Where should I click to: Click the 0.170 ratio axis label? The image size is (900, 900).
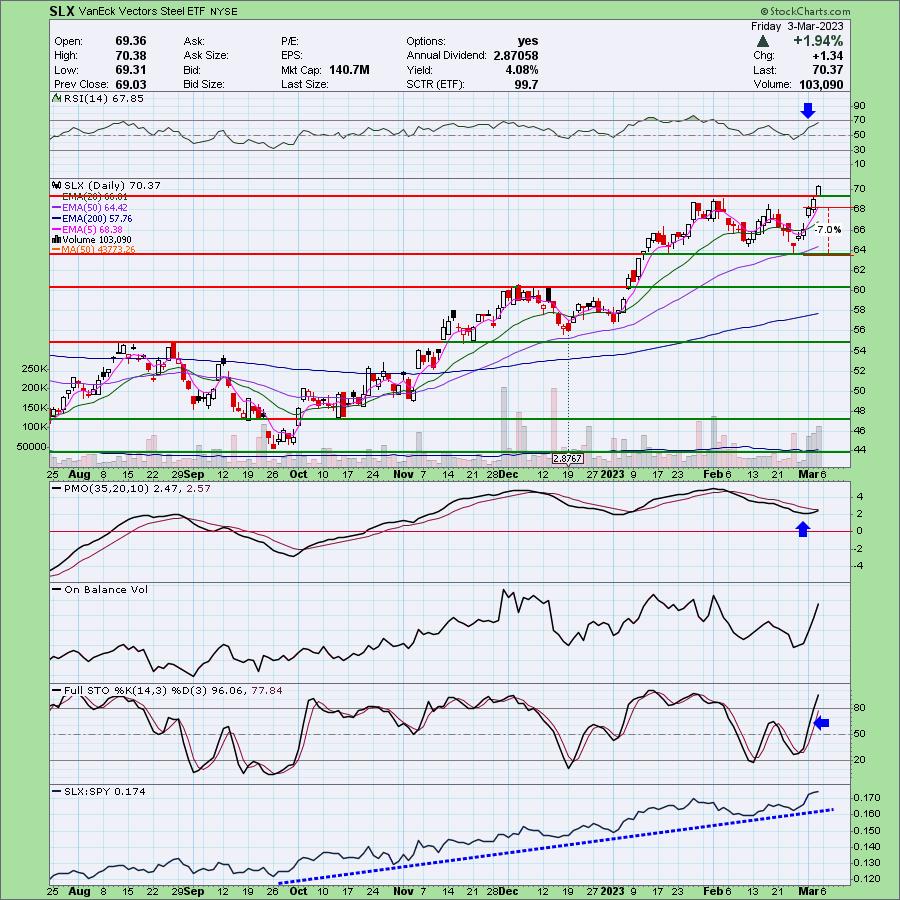tap(866, 797)
